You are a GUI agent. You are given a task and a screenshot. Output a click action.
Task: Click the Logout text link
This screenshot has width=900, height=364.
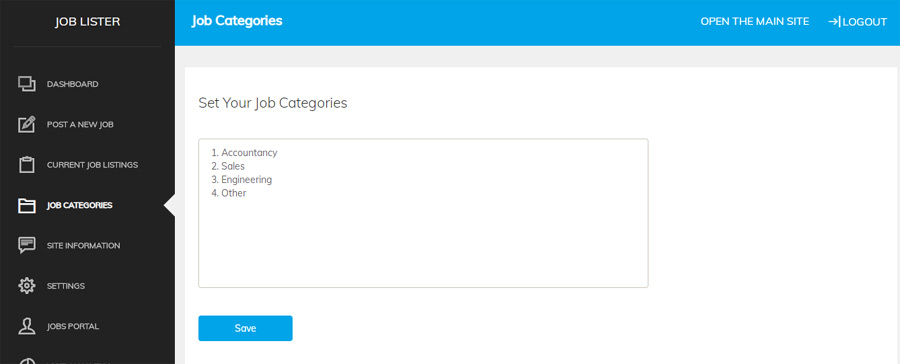pyautogui.click(x=864, y=22)
